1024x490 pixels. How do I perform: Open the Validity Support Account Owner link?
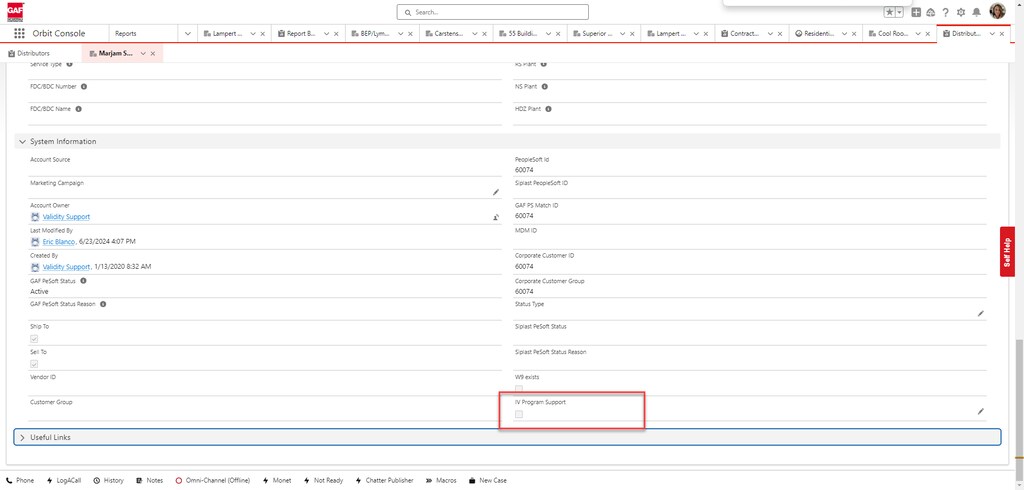(66, 217)
